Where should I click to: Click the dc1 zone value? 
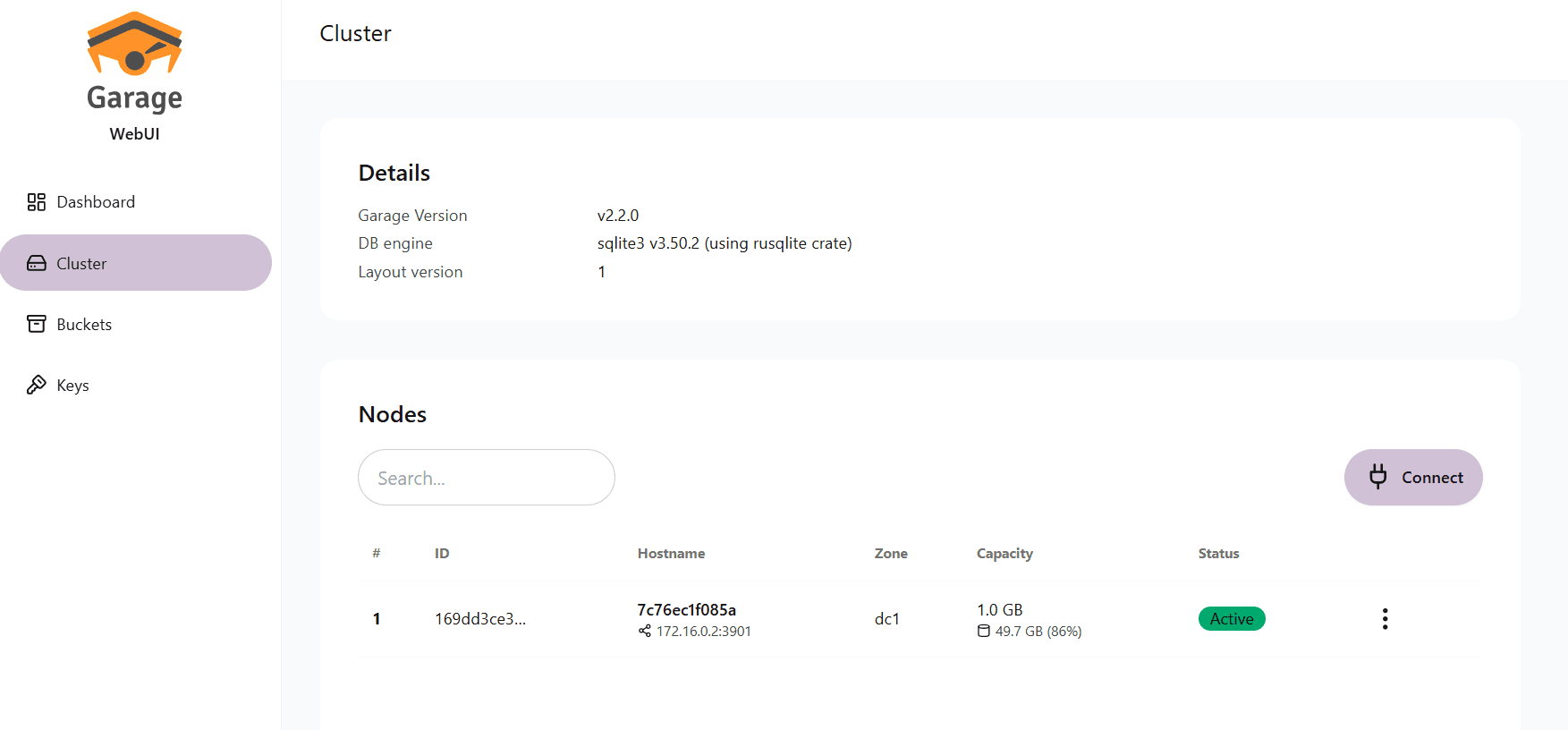(x=886, y=619)
